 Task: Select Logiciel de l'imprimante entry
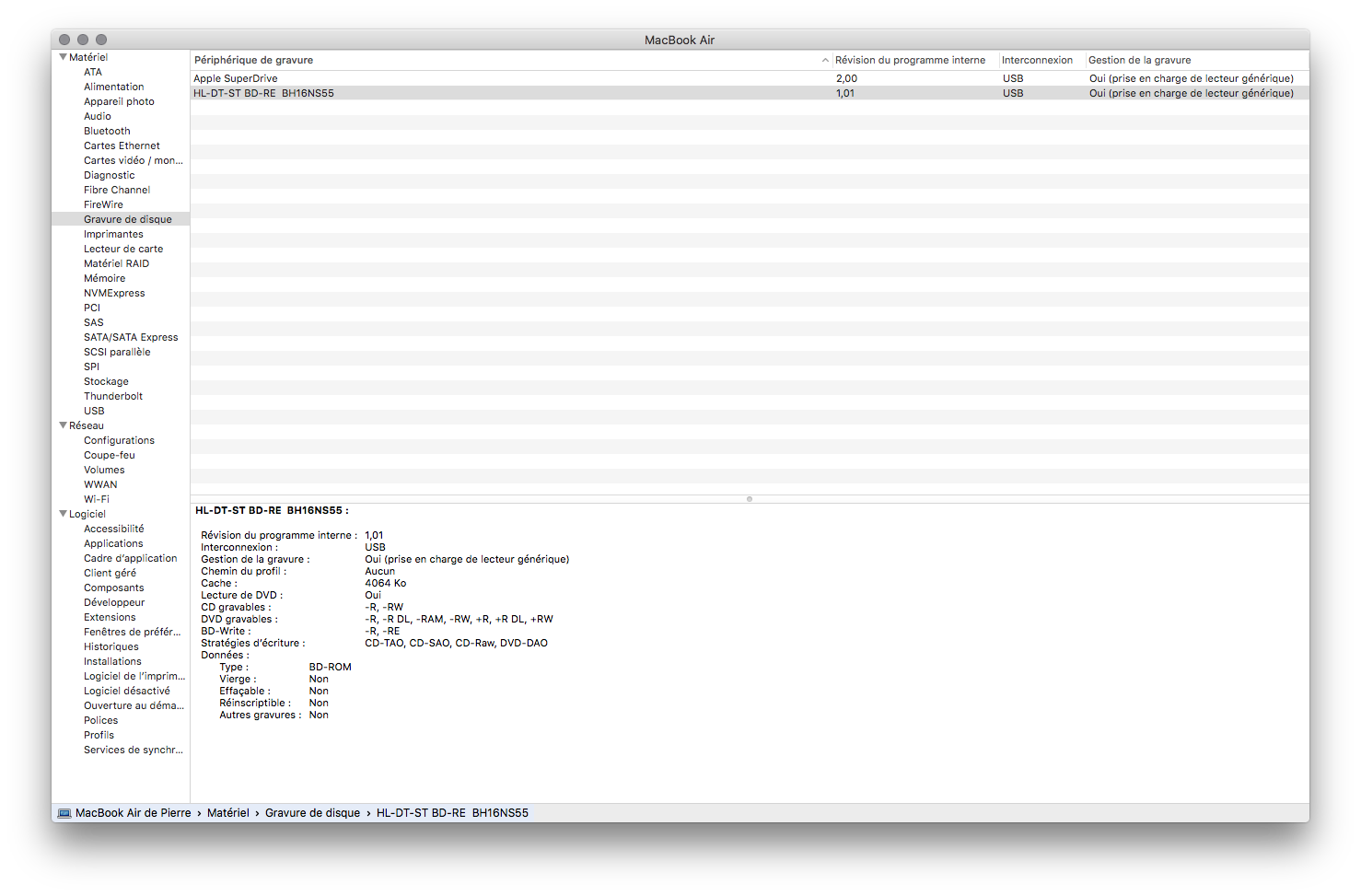tap(134, 676)
